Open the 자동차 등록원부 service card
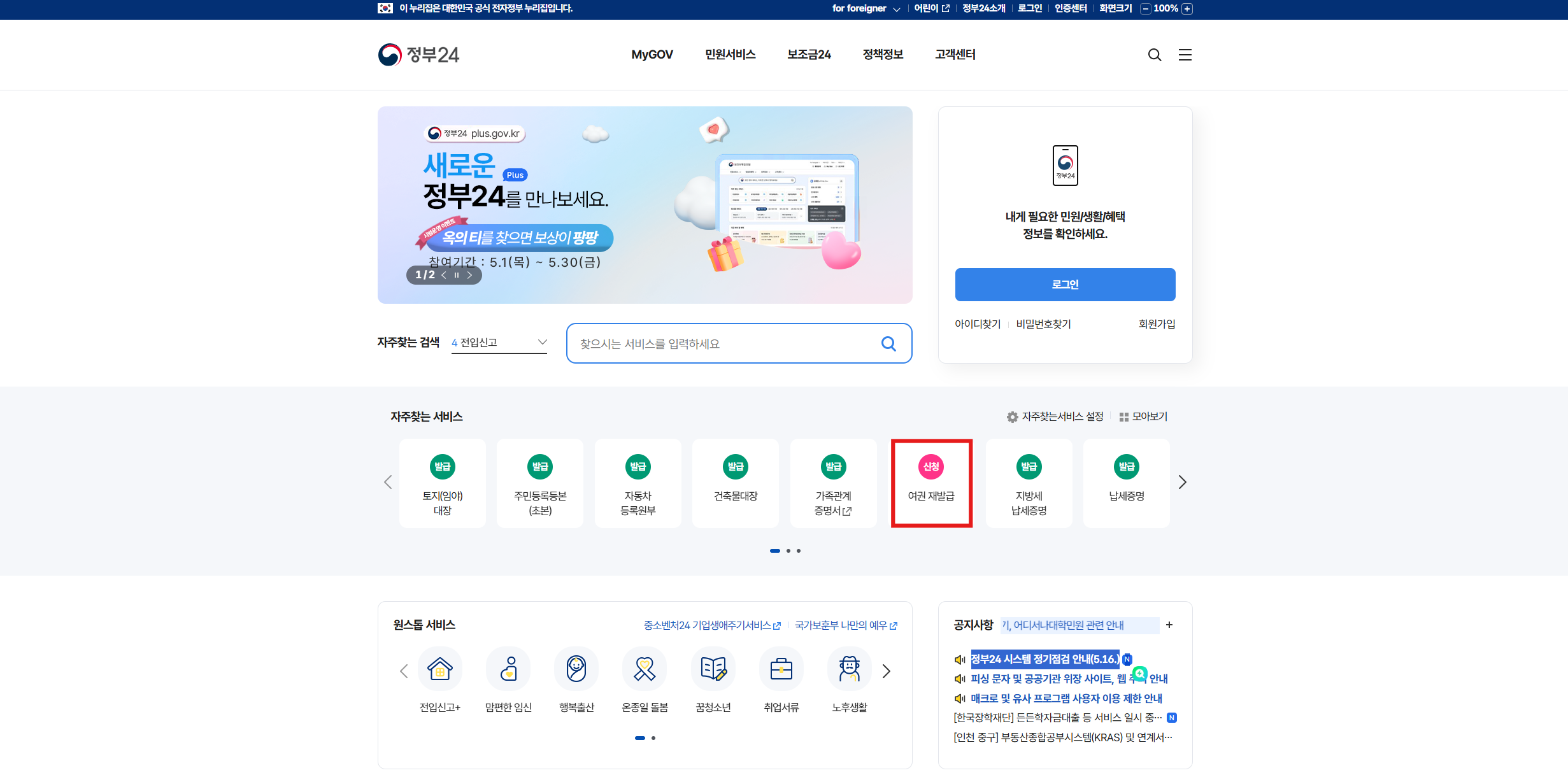 point(638,483)
